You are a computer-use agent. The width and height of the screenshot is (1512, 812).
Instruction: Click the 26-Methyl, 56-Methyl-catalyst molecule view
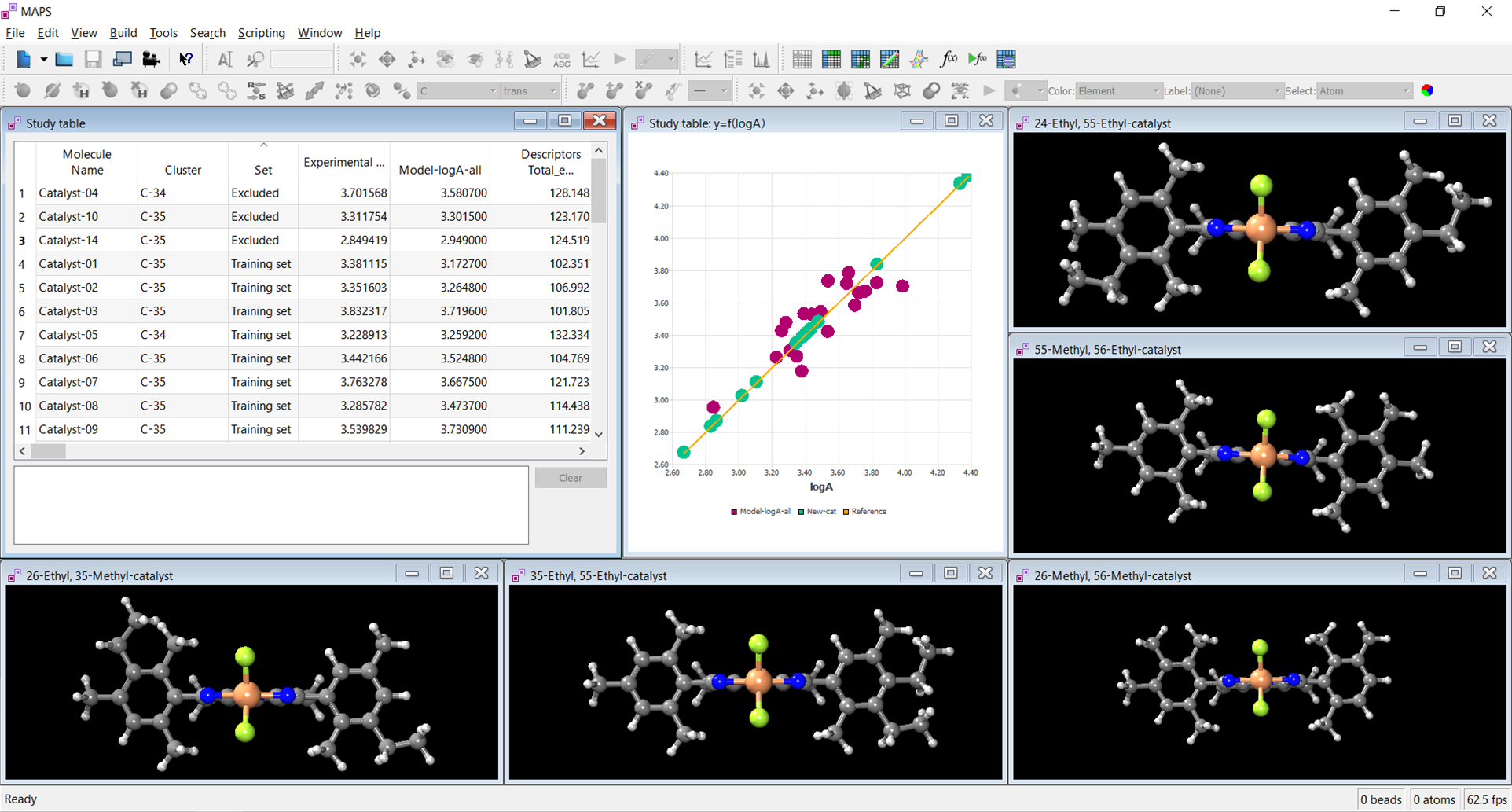point(1259,682)
